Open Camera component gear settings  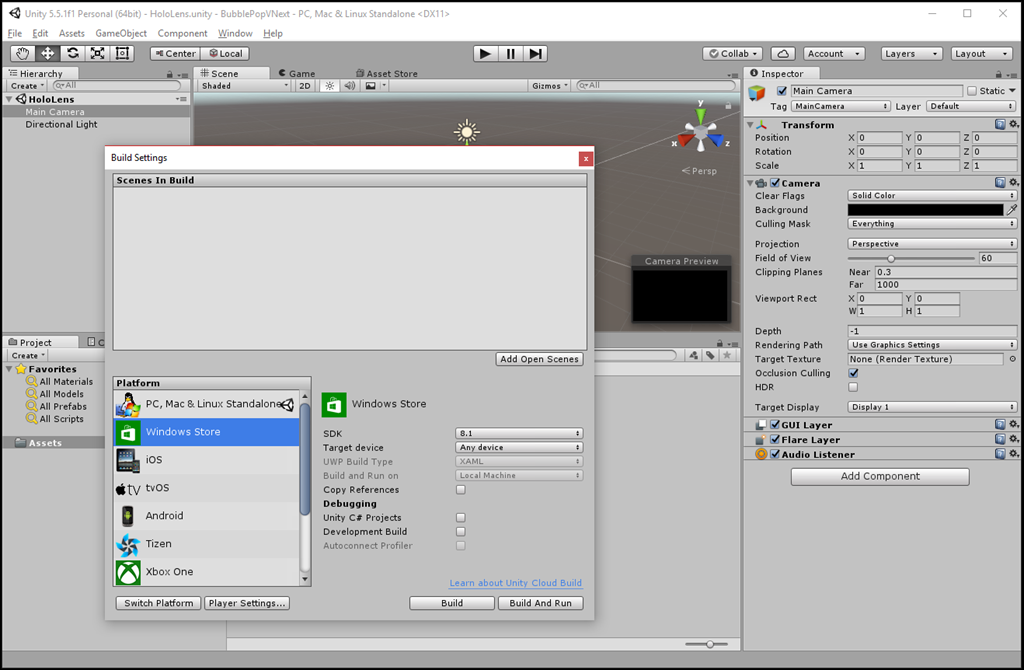pyautogui.click(x=1013, y=183)
